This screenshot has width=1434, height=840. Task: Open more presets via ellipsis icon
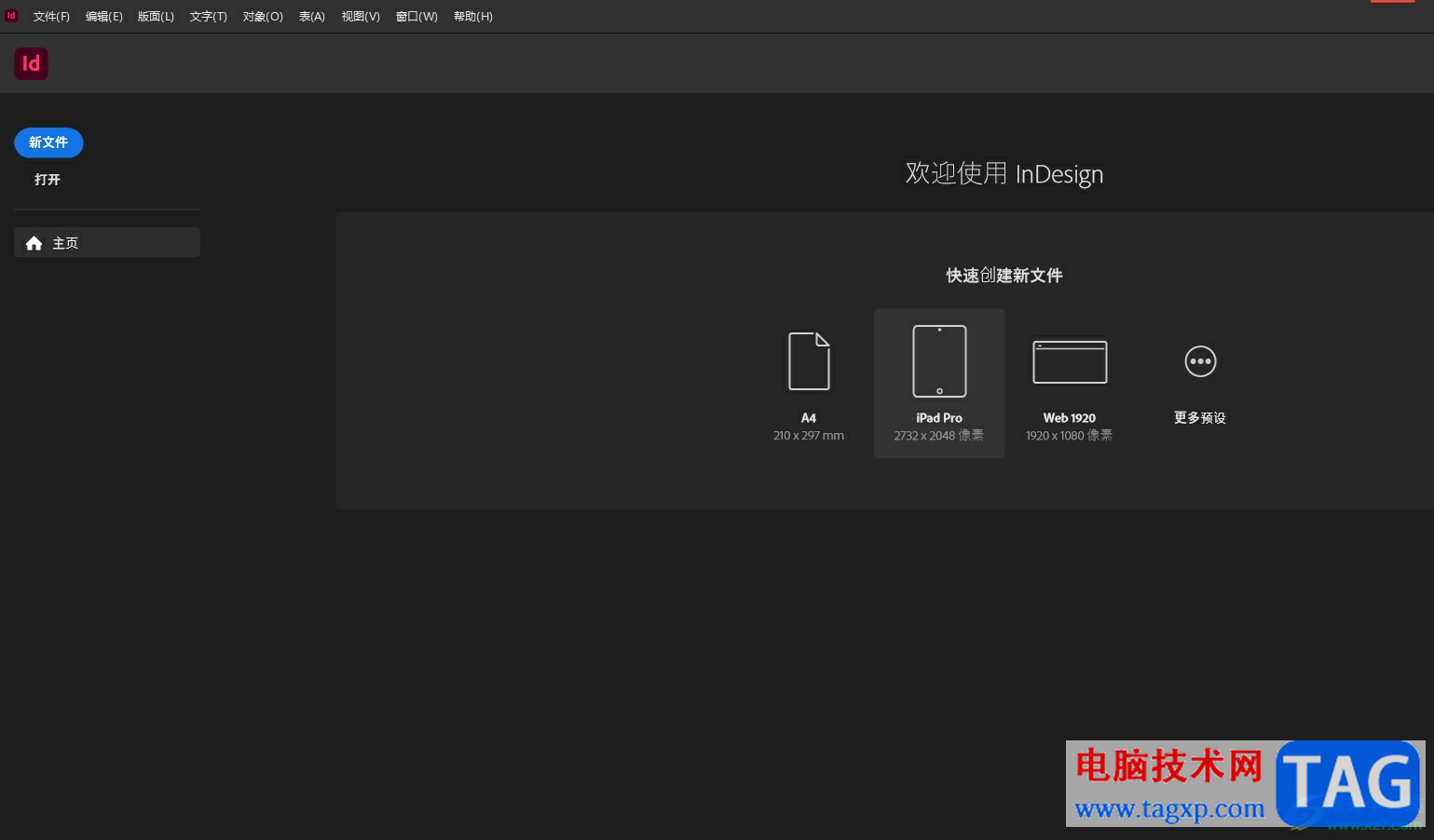tap(1200, 361)
